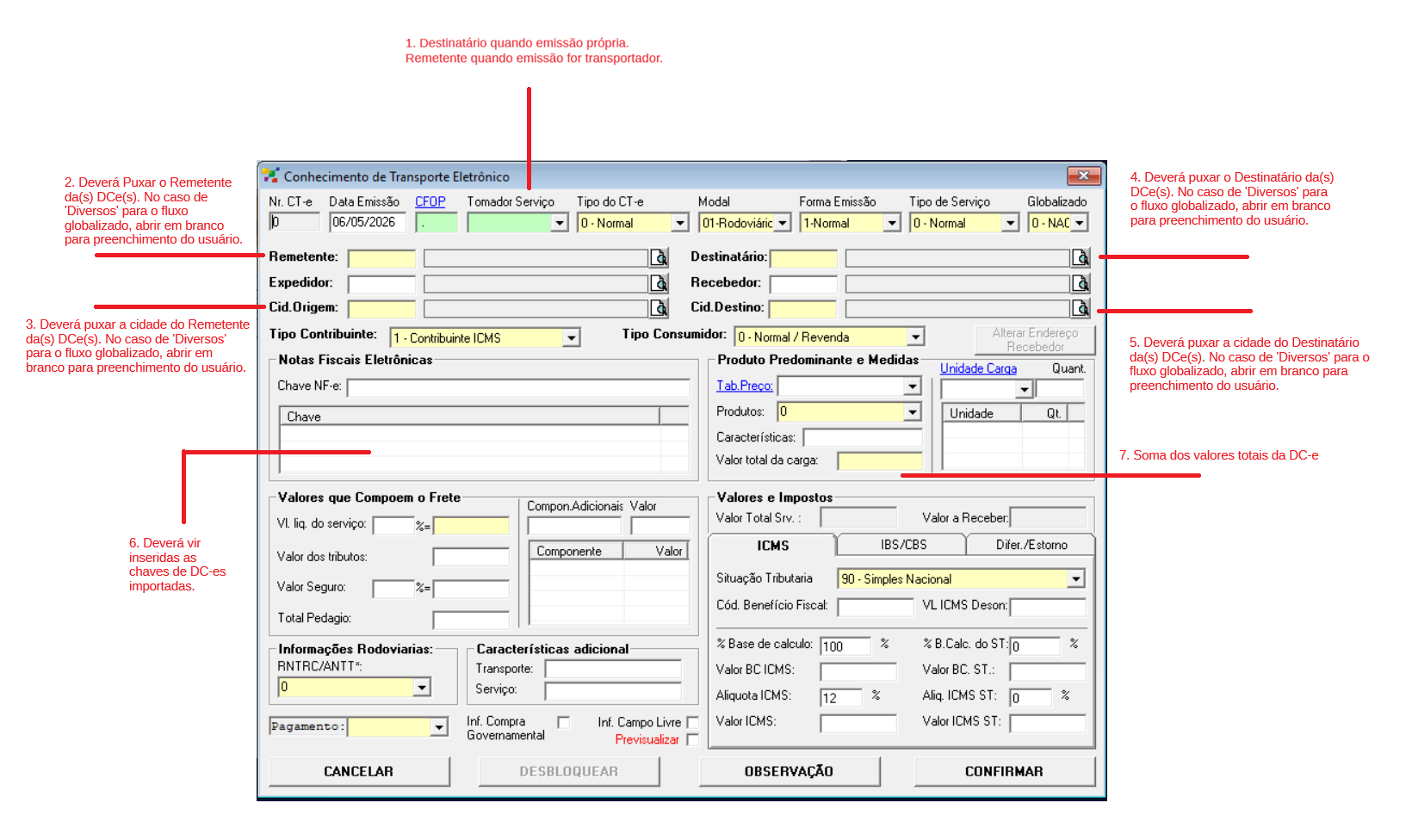Click the CANCELAR button

(x=359, y=771)
